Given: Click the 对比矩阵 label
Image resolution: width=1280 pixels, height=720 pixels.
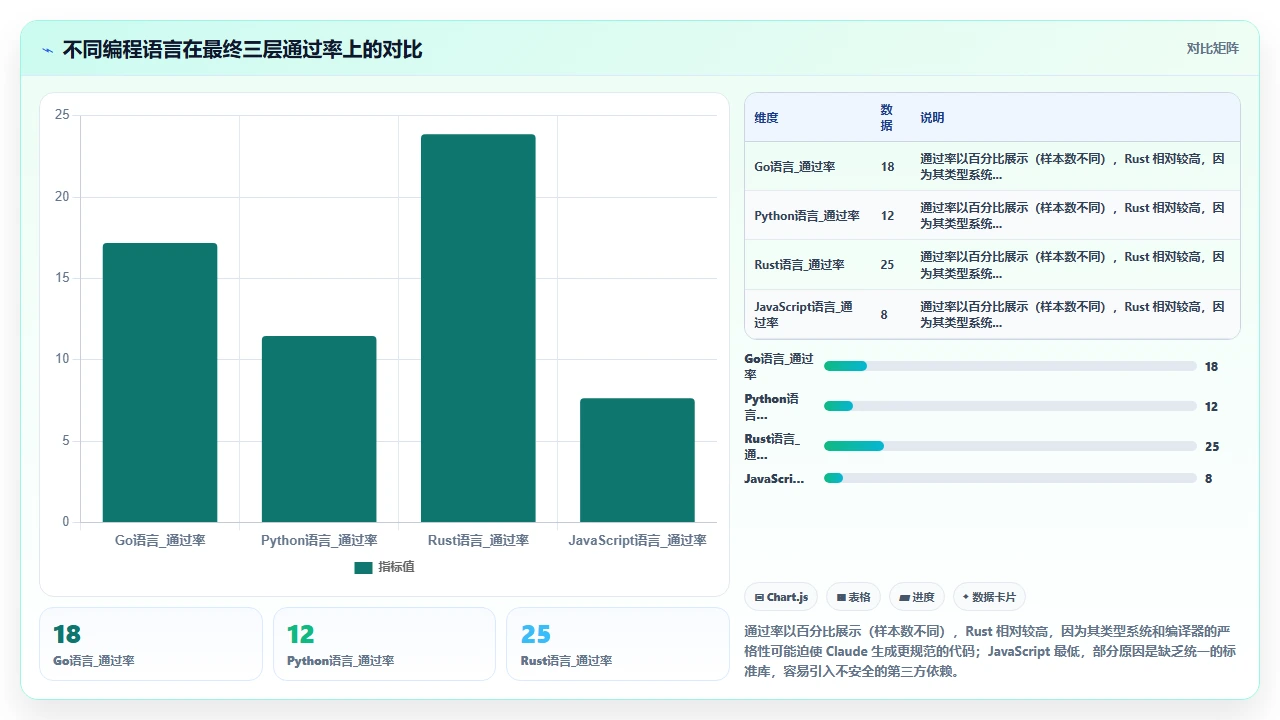Looking at the screenshot, I should pos(1212,48).
